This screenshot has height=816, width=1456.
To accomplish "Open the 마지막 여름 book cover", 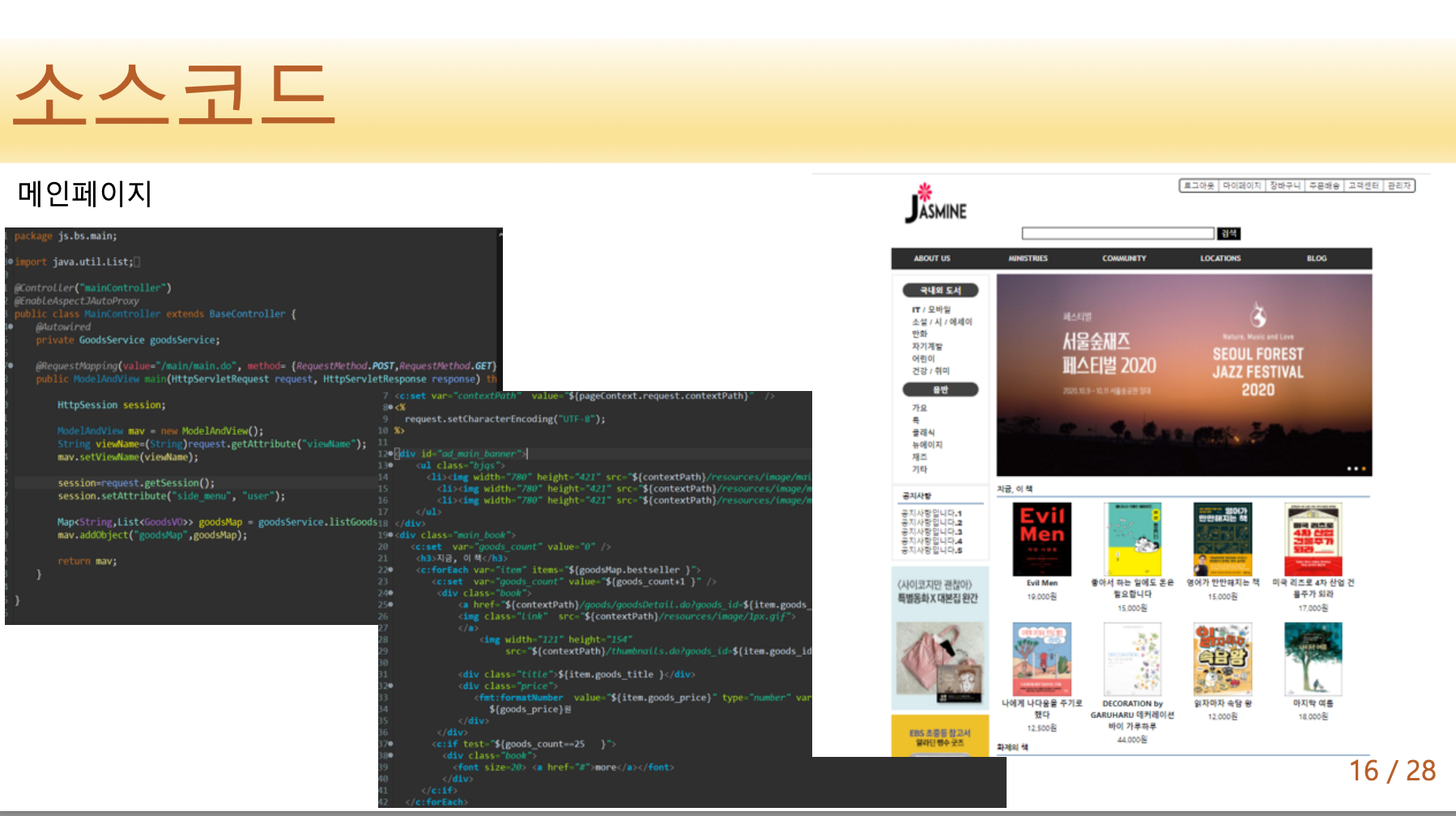I will tap(1313, 659).
